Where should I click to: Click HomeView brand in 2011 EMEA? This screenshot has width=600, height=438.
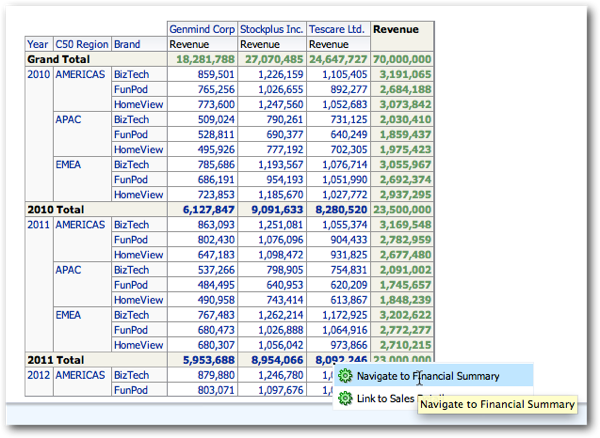139,345
